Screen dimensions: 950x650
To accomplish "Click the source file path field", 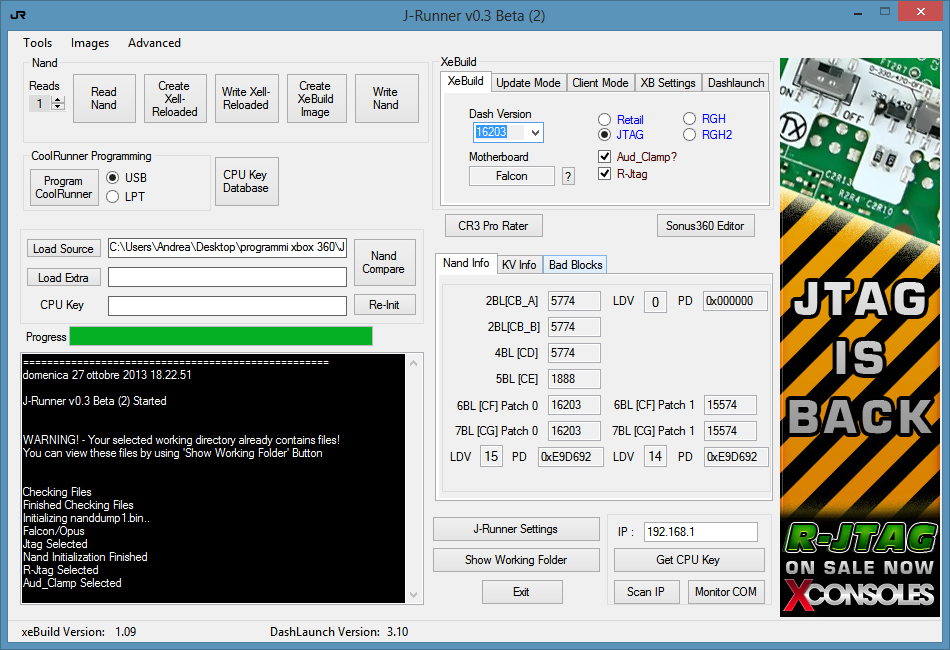I will point(227,247).
